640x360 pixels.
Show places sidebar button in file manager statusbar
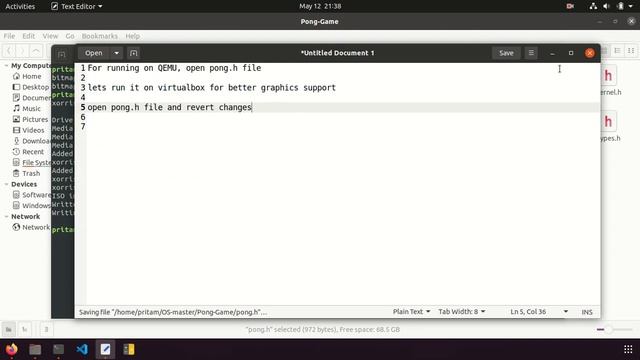coord(9,329)
